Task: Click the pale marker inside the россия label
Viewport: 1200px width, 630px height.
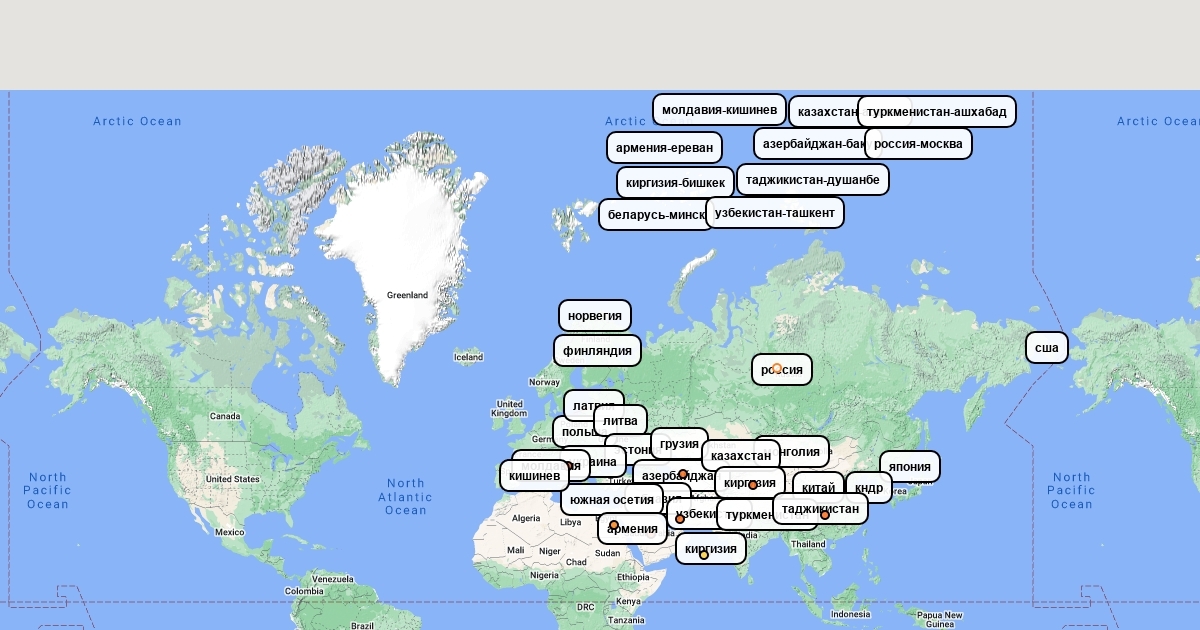Action: point(777,368)
